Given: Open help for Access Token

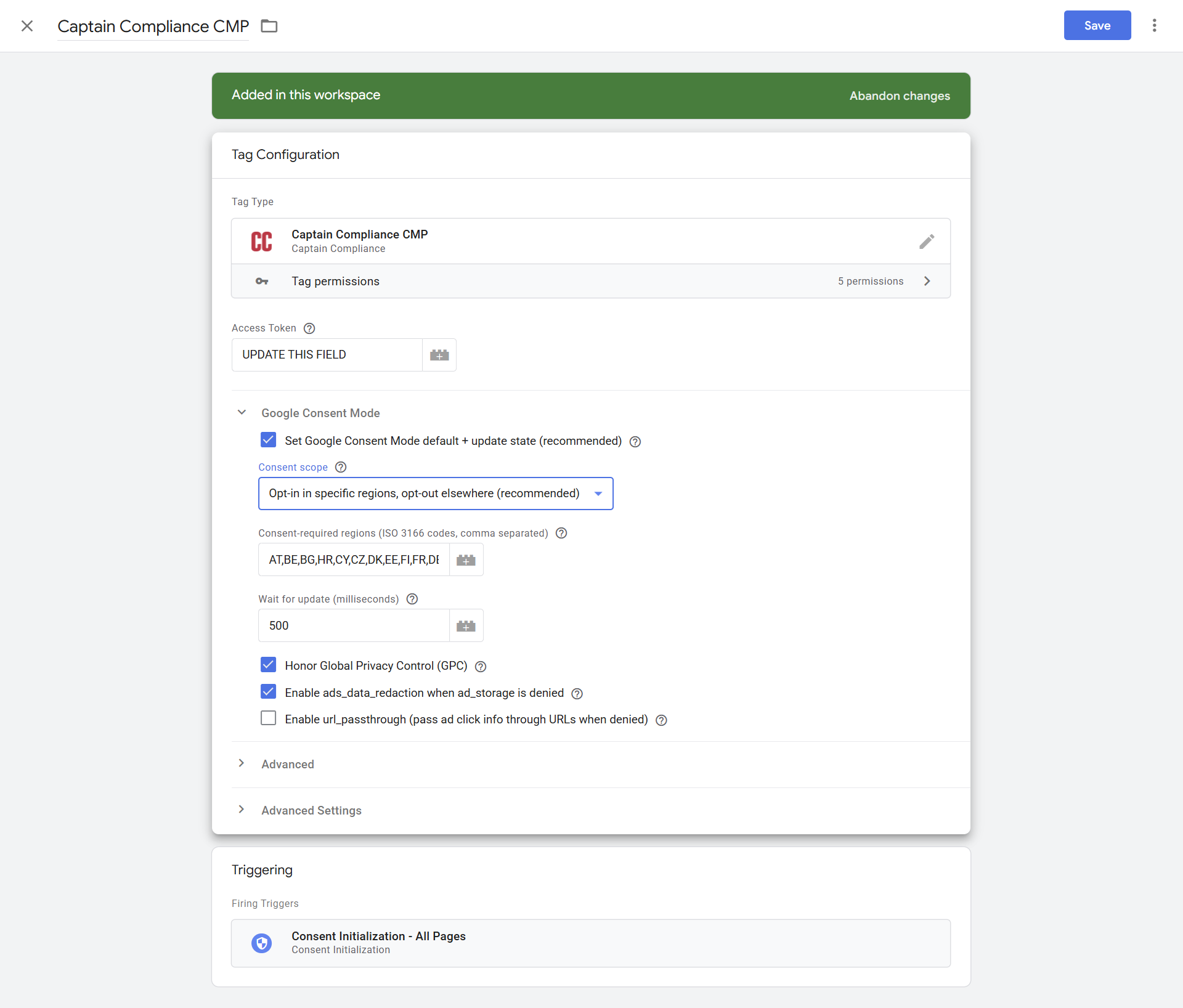Looking at the screenshot, I should click(x=309, y=328).
